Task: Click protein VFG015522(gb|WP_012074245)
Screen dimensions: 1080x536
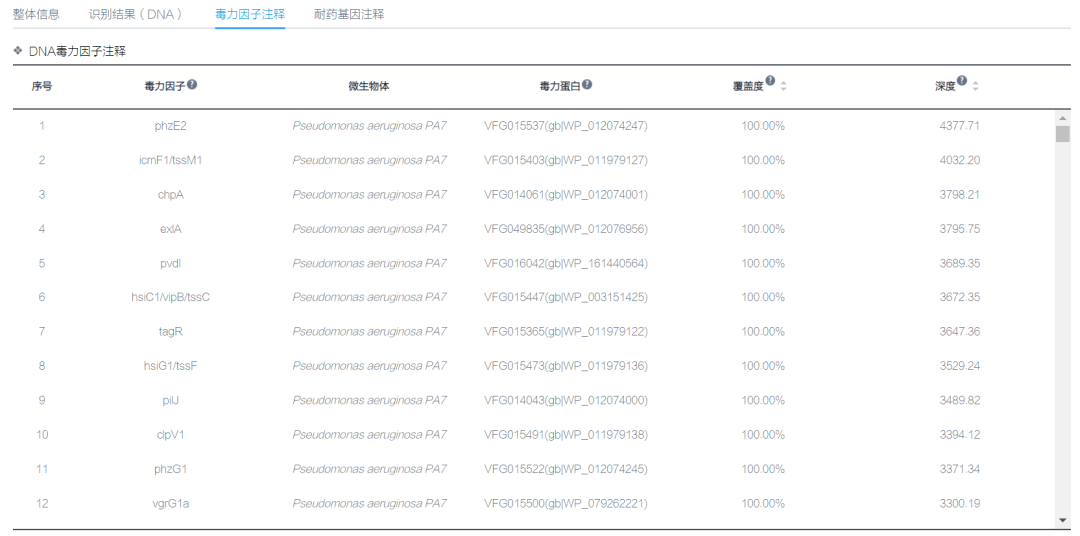Action: click(565, 469)
